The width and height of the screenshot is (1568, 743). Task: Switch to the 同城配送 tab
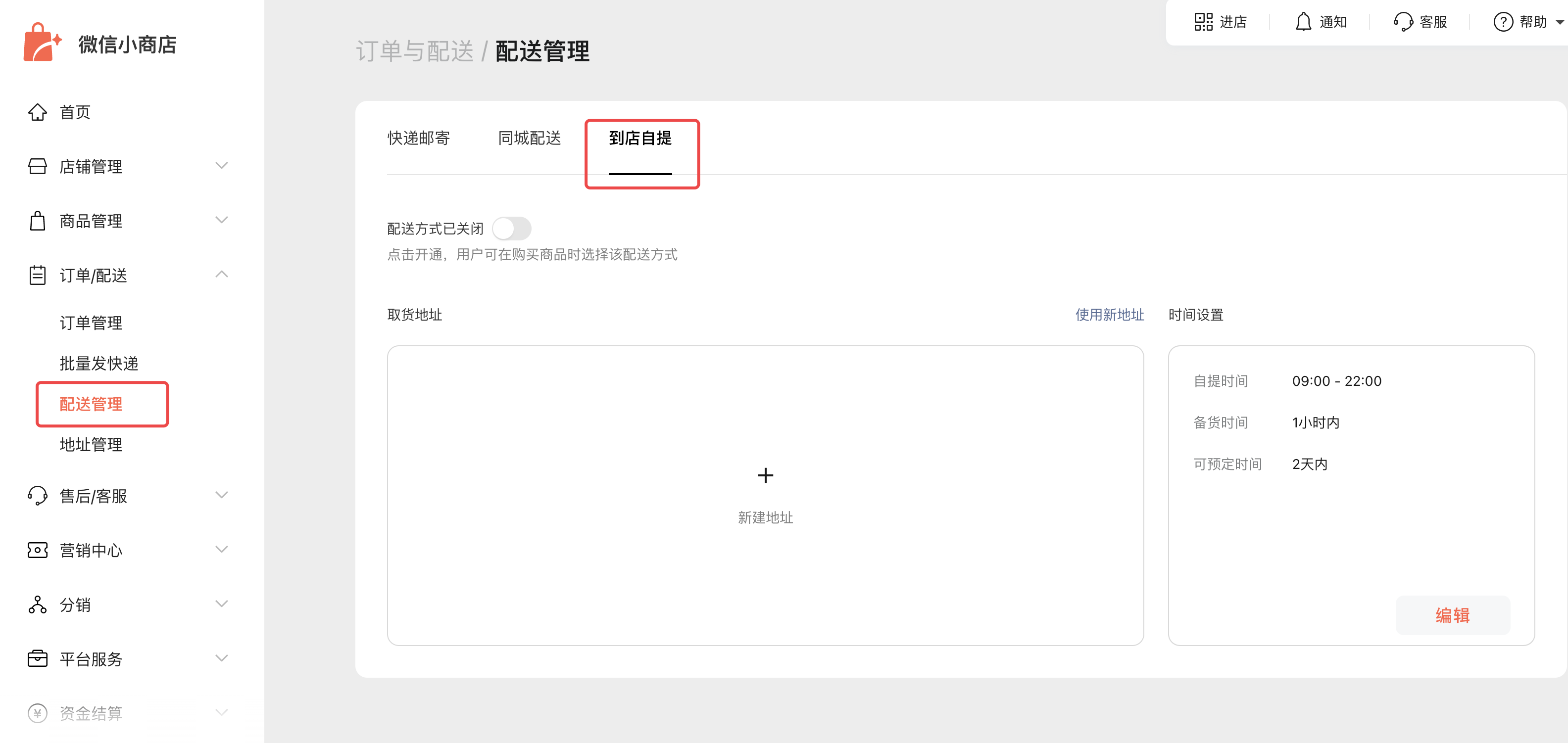coord(529,138)
